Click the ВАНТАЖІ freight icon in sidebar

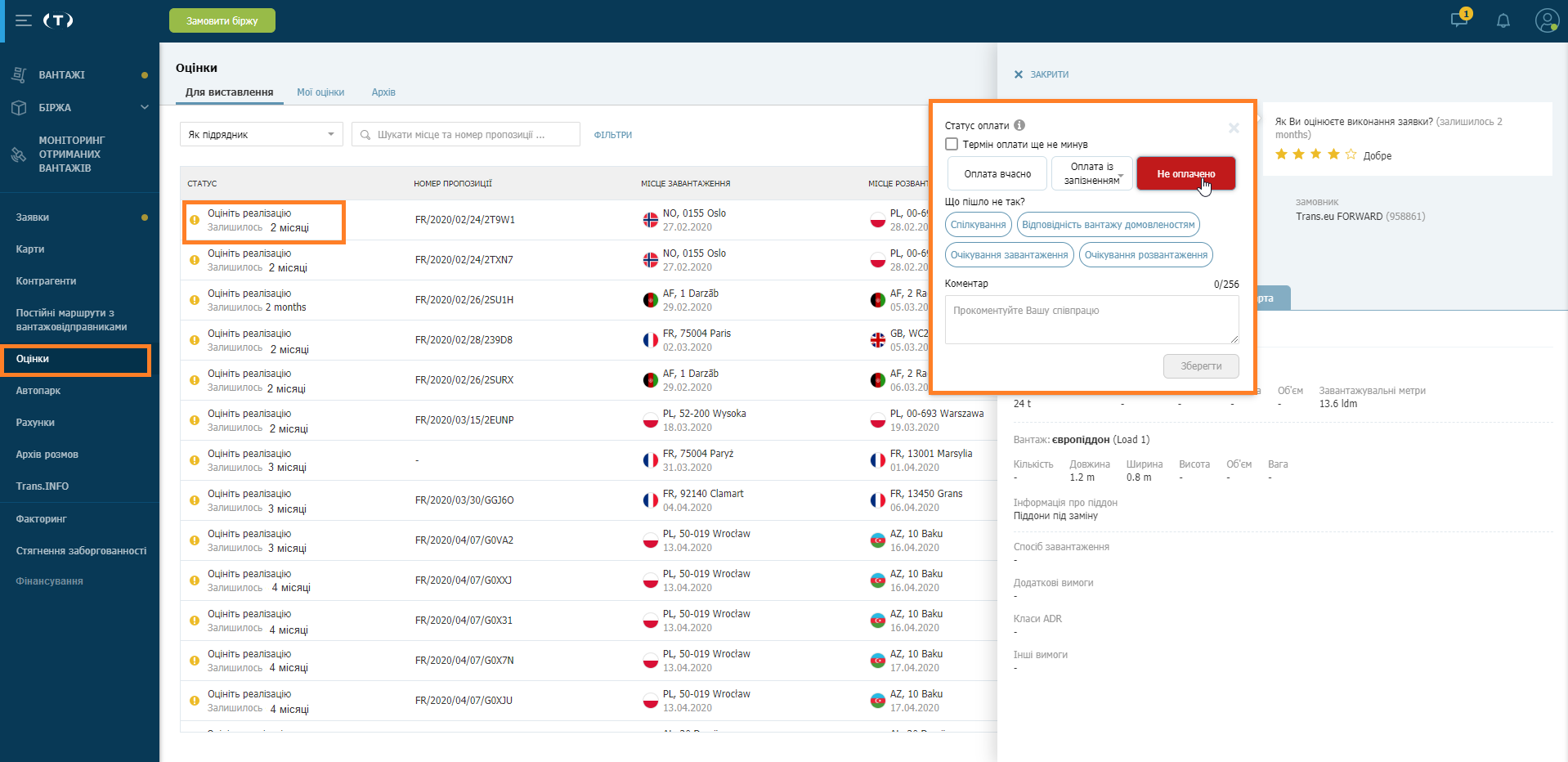tap(19, 74)
